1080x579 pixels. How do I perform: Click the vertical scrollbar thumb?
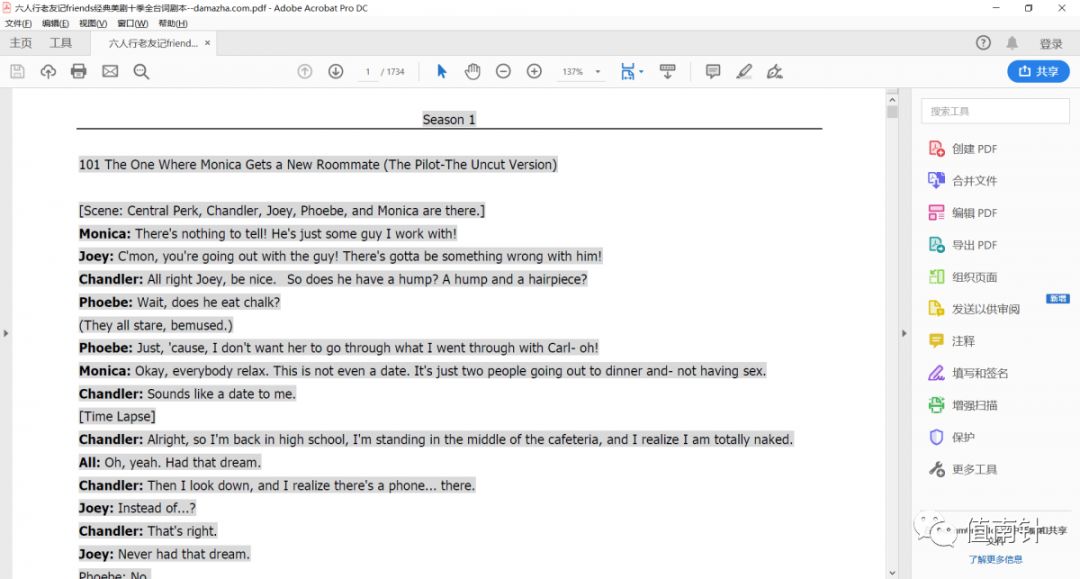pos(893,112)
